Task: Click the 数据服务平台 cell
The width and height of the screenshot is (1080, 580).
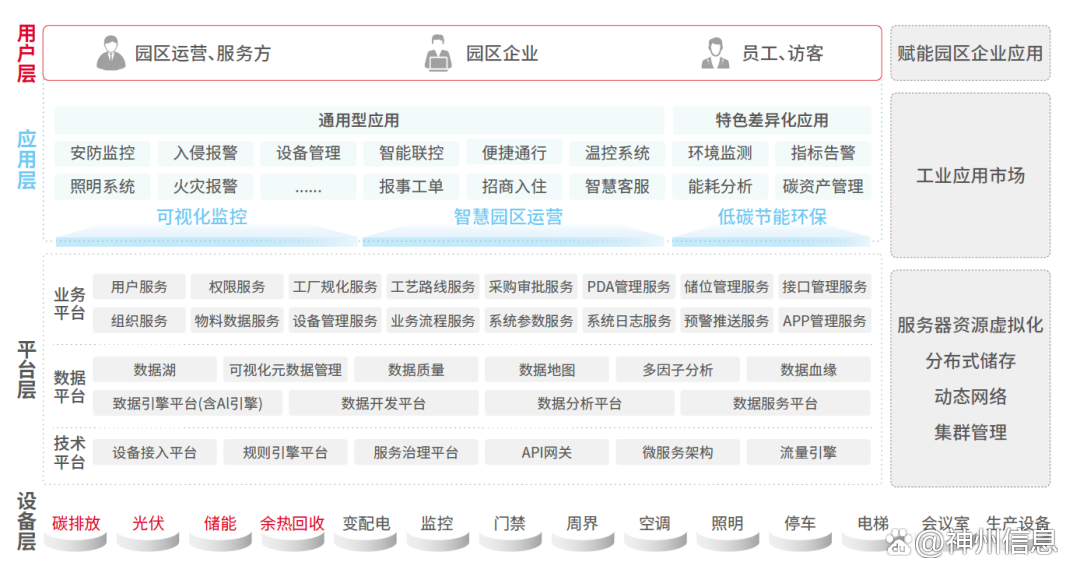Action: pyautogui.click(x=776, y=403)
